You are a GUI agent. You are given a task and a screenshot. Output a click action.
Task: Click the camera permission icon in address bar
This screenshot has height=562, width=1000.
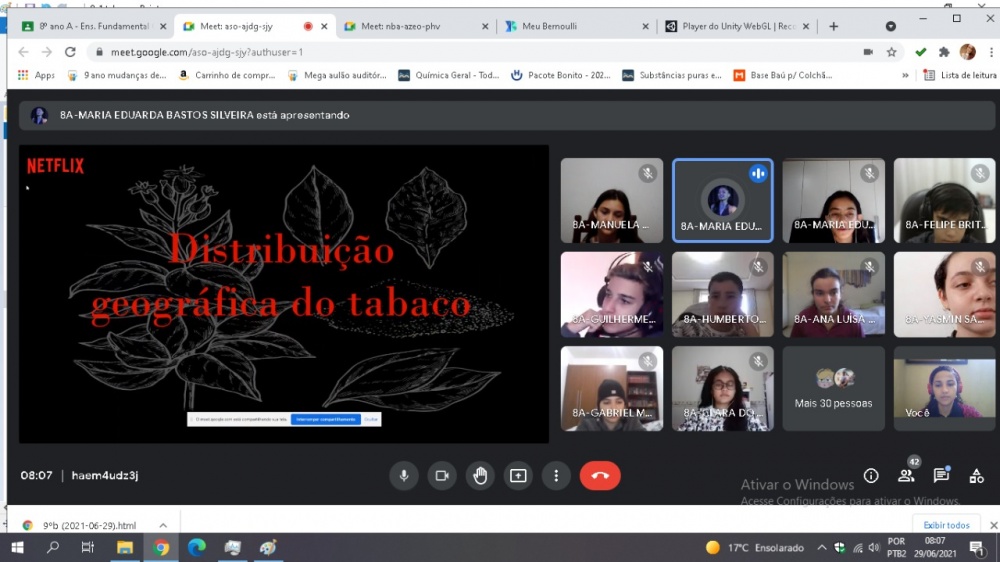tap(868, 52)
